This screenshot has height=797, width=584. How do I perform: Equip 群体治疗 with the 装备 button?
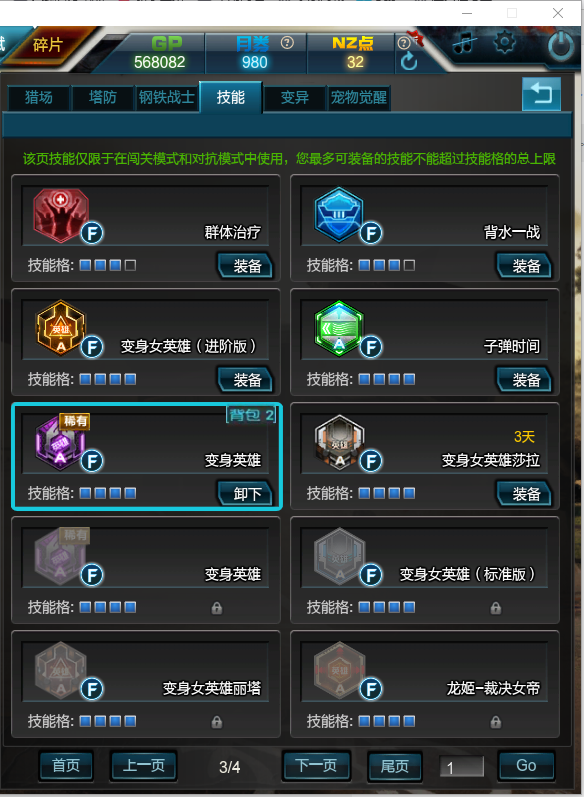247,266
